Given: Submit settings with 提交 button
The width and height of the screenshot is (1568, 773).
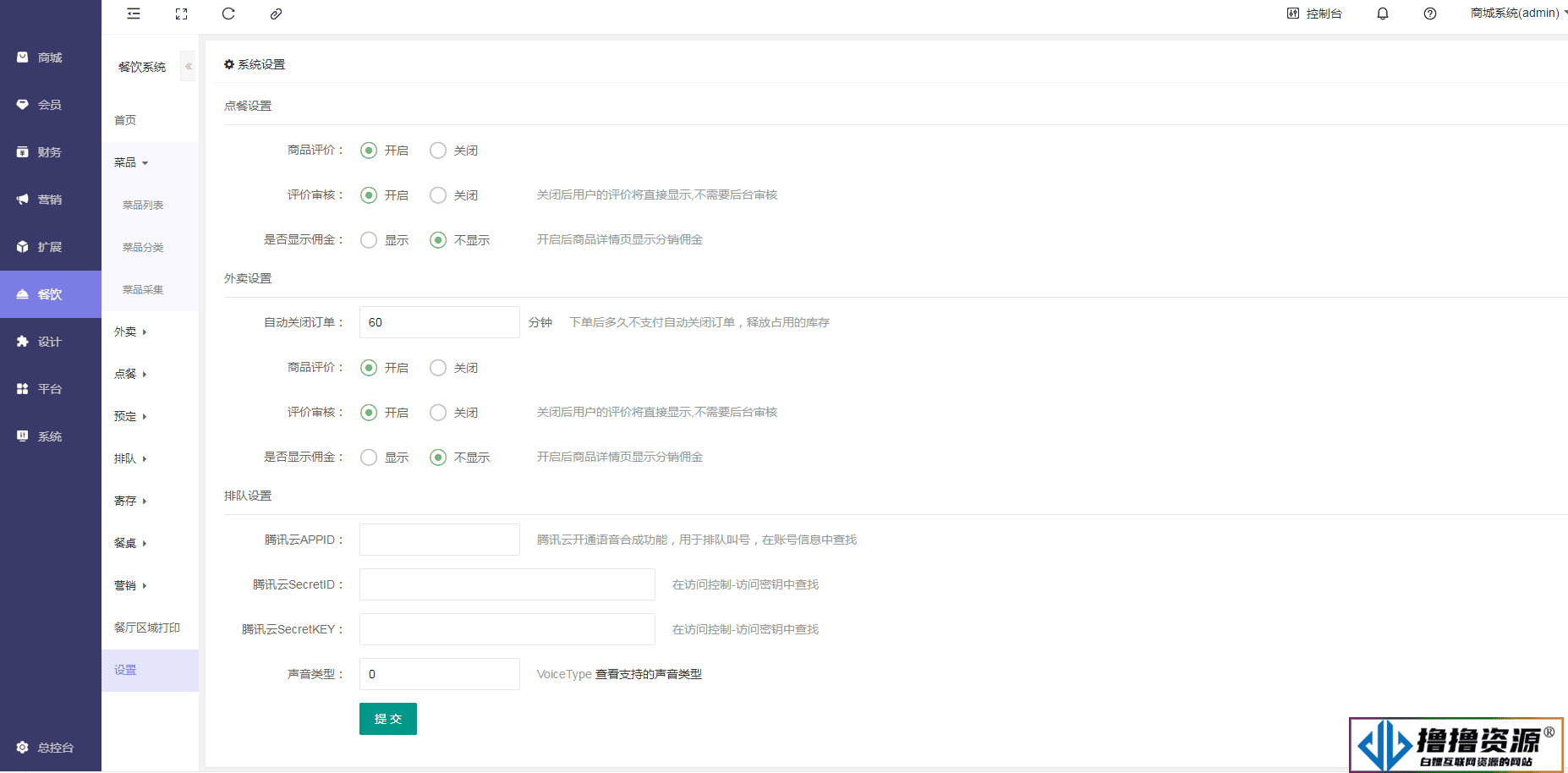Looking at the screenshot, I should tap(388, 719).
